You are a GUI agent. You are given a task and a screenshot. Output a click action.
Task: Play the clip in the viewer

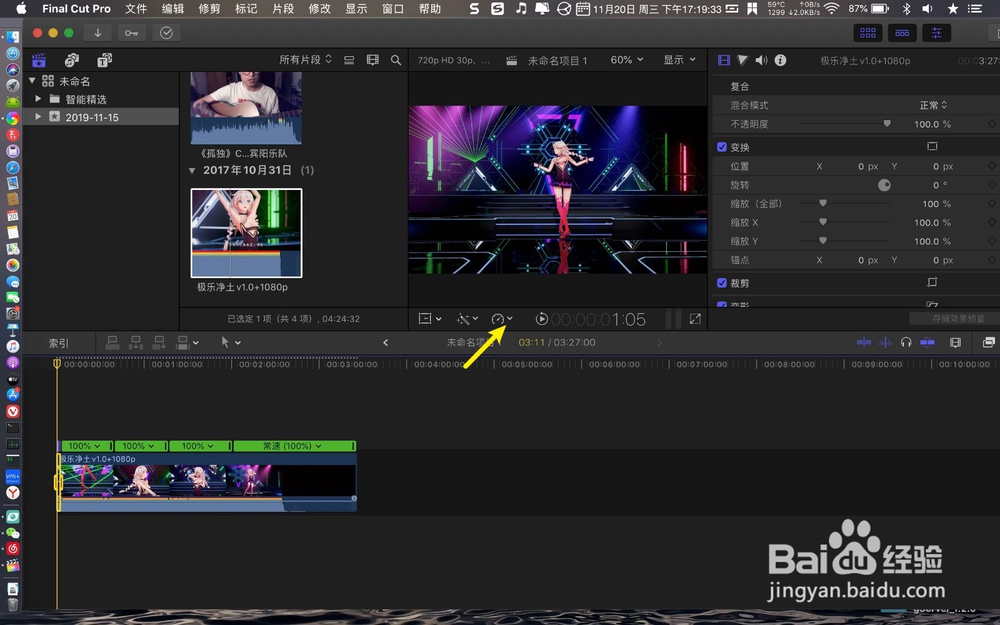[x=541, y=319]
